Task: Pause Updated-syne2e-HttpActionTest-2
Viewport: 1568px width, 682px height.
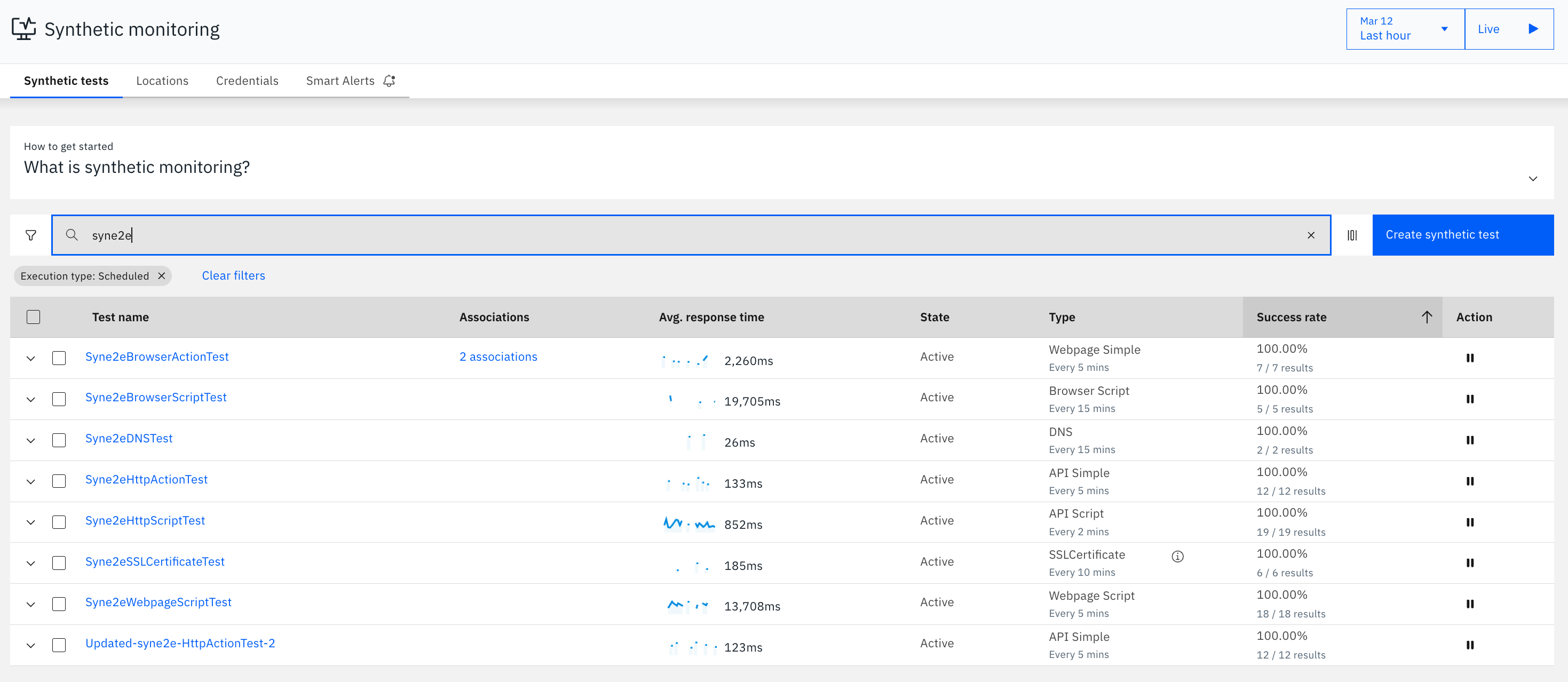Action: coord(1470,645)
